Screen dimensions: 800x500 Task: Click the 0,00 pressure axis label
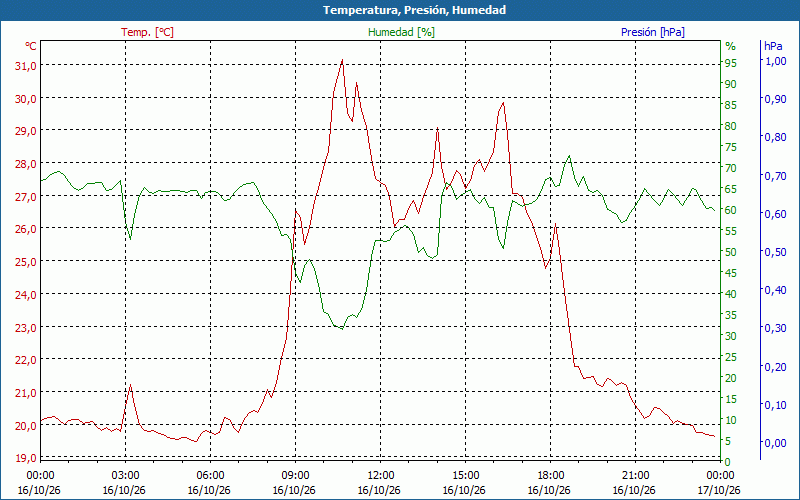[x=776, y=443]
